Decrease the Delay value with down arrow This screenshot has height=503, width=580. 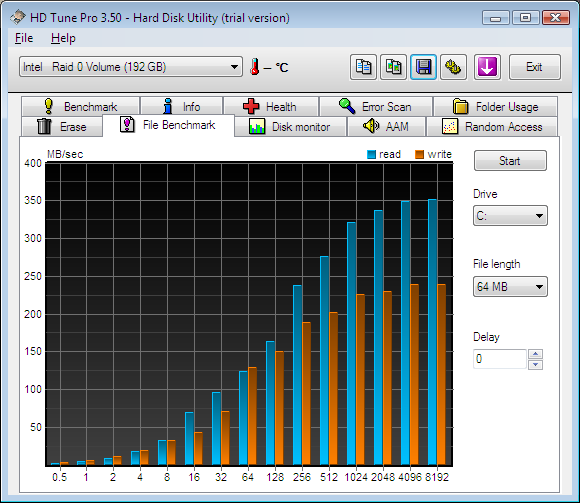(535, 365)
